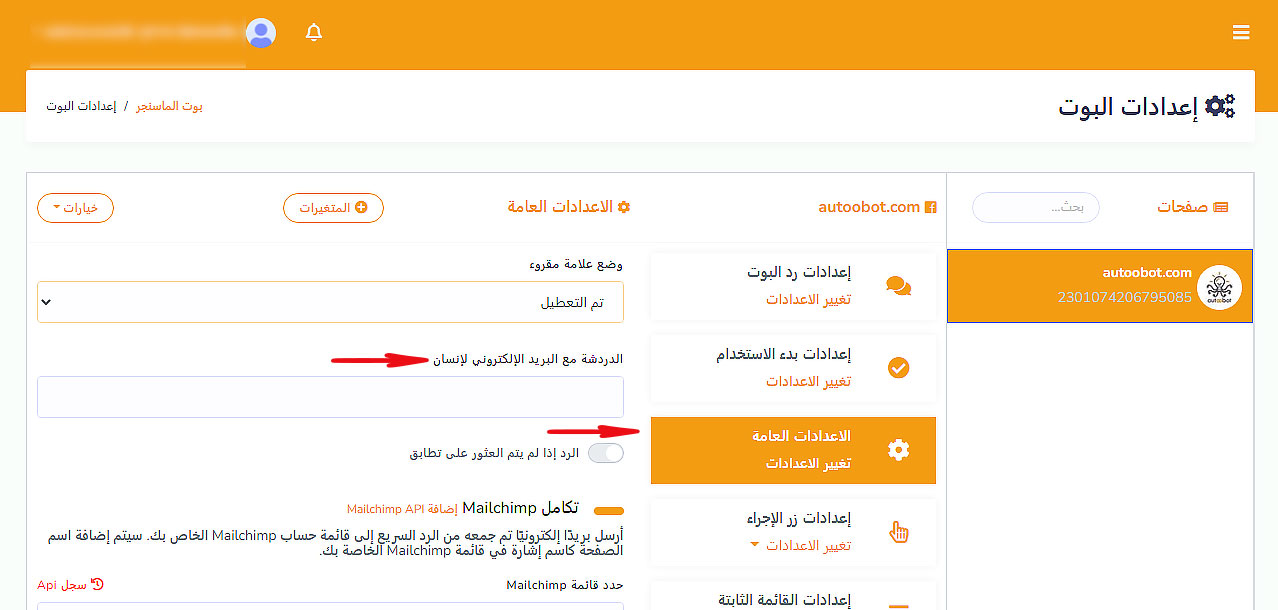Click the bot reply settings chat icon
This screenshot has height=610, width=1278.
click(x=898, y=286)
